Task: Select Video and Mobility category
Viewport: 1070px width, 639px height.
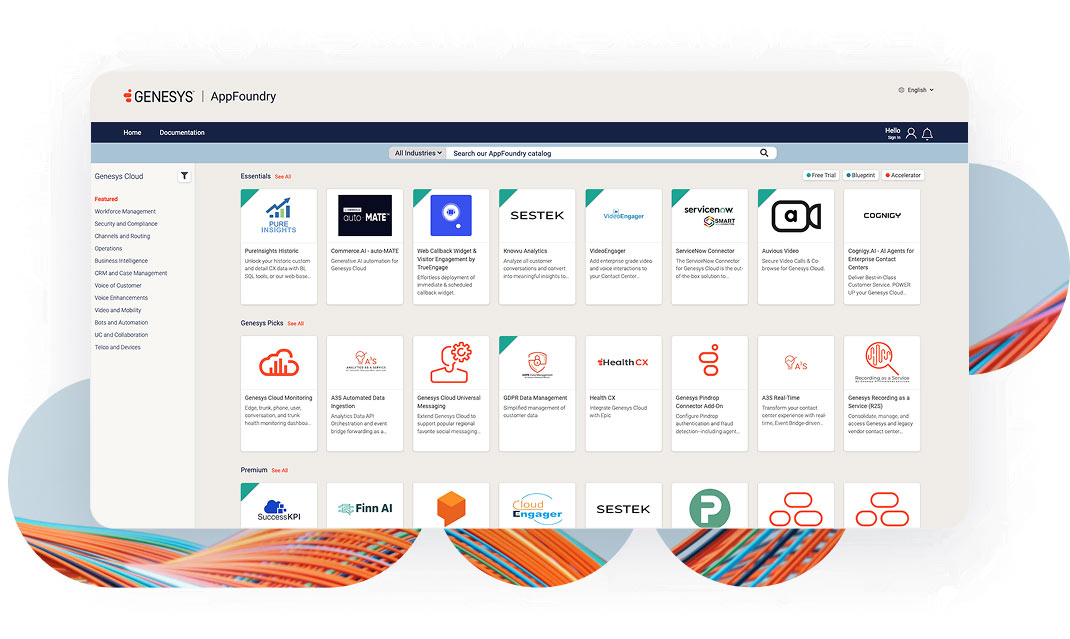Action: click(118, 310)
